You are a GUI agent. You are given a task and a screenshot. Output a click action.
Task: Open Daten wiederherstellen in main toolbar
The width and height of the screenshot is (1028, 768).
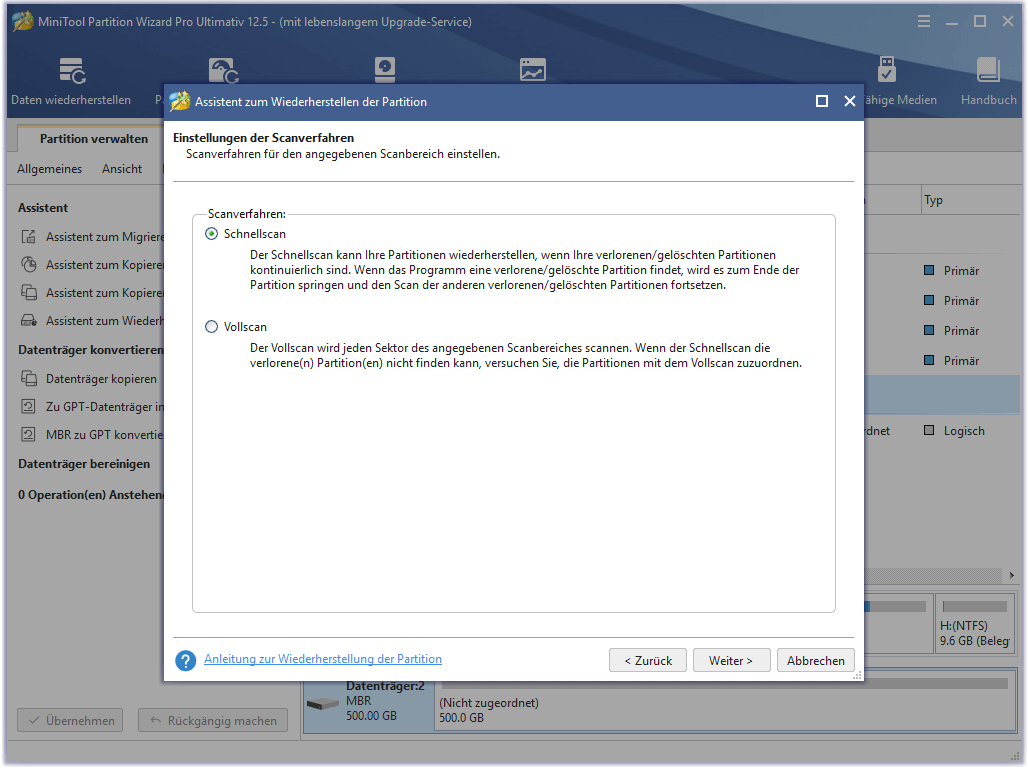[71, 81]
